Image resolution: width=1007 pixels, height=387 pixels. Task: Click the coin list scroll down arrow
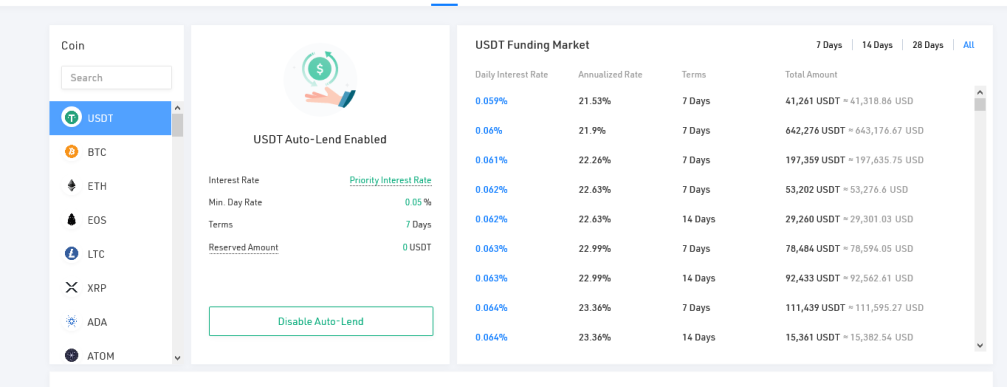178,358
